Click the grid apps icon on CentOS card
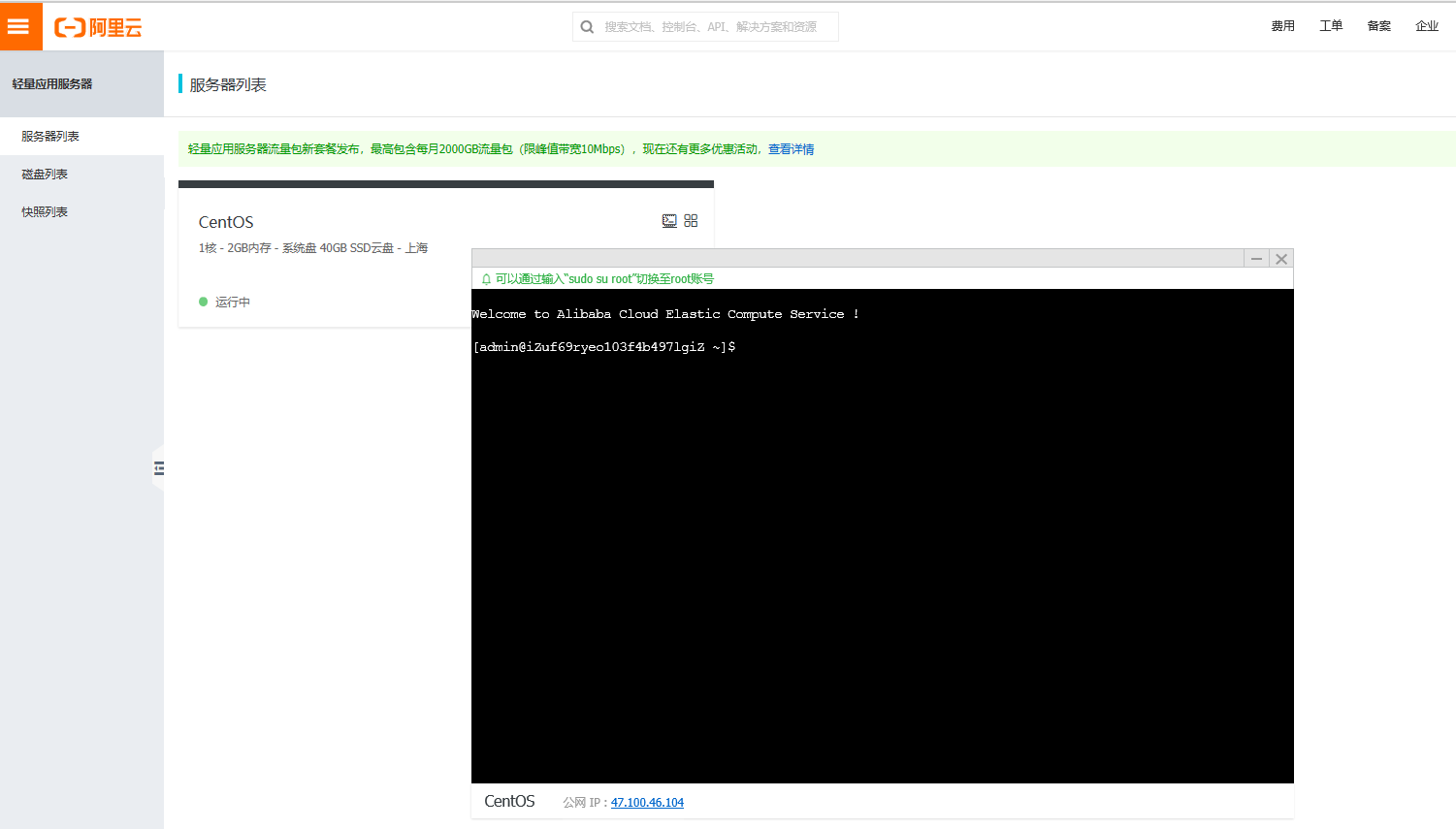1456x829 pixels. 691,221
